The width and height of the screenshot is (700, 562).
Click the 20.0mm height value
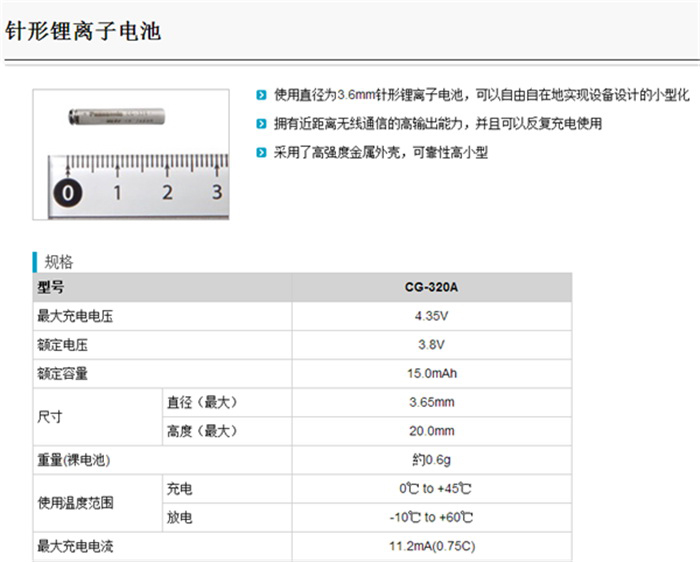click(432, 431)
